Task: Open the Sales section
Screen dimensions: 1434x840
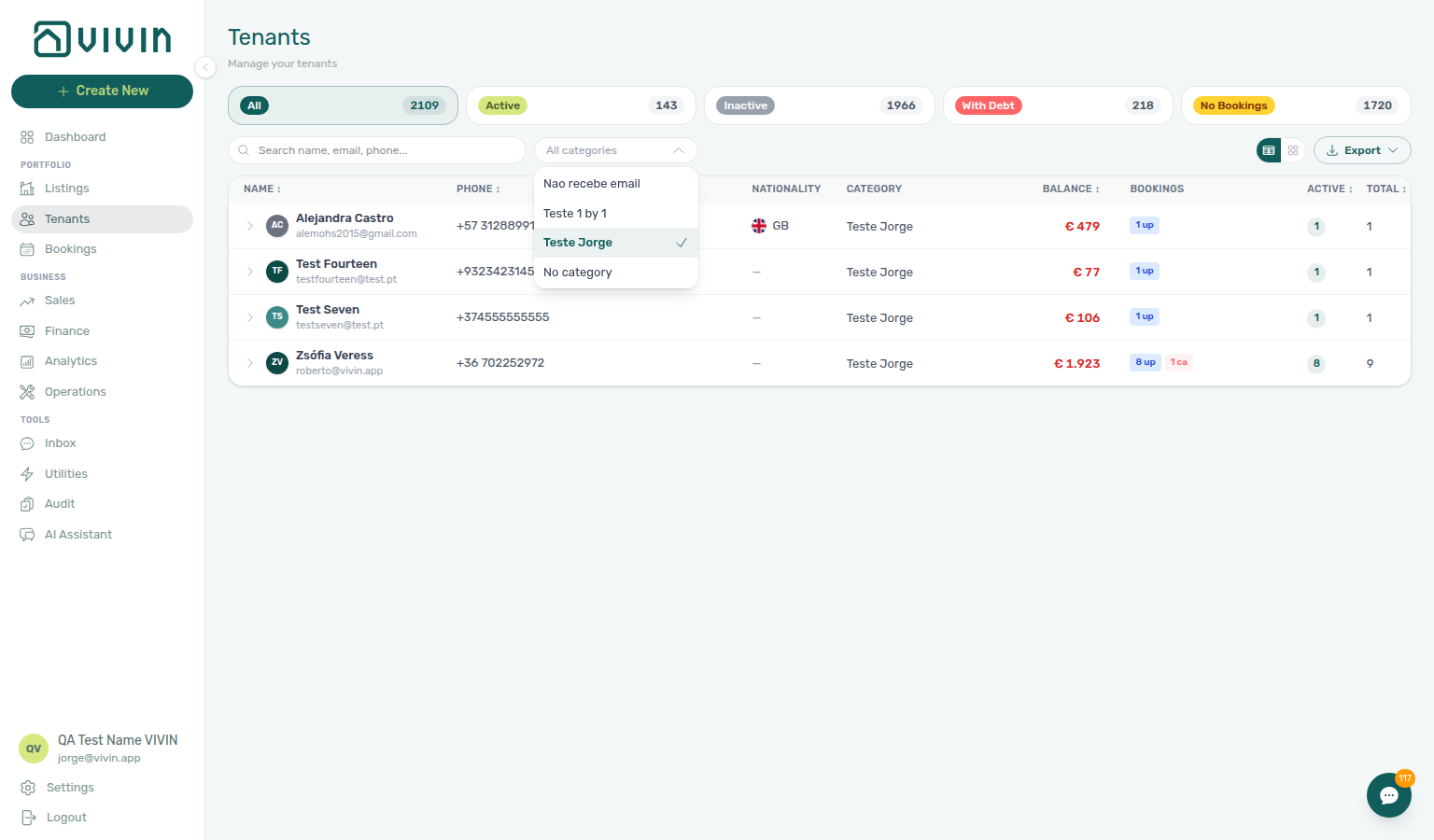Action: (x=102, y=301)
